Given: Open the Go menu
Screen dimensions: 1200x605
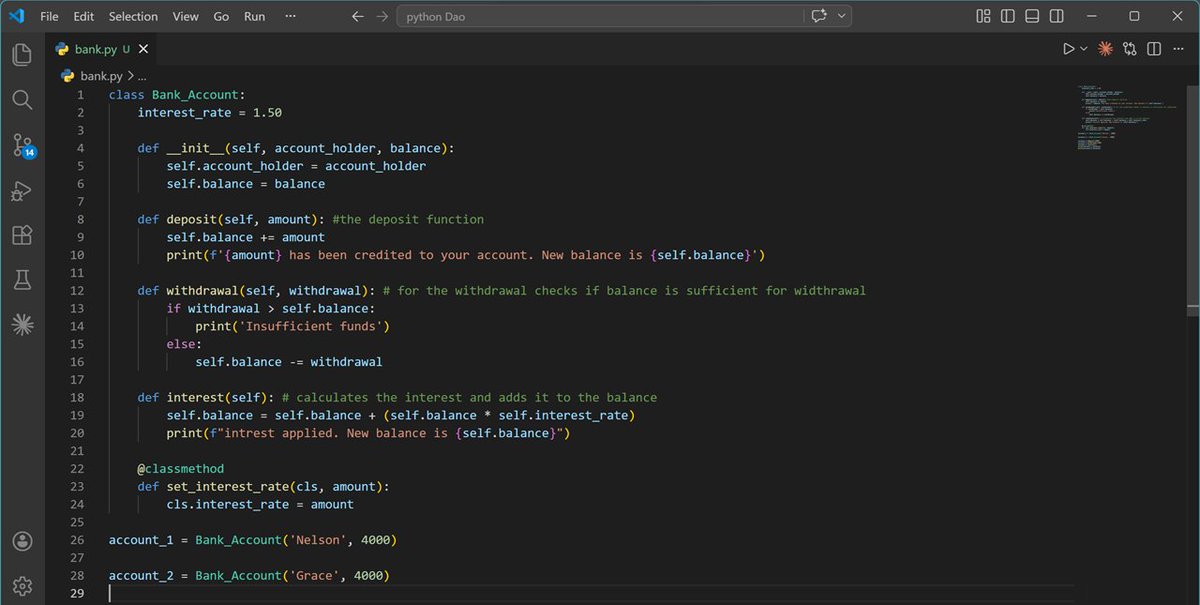Looking at the screenshot, I should (221, 16).
